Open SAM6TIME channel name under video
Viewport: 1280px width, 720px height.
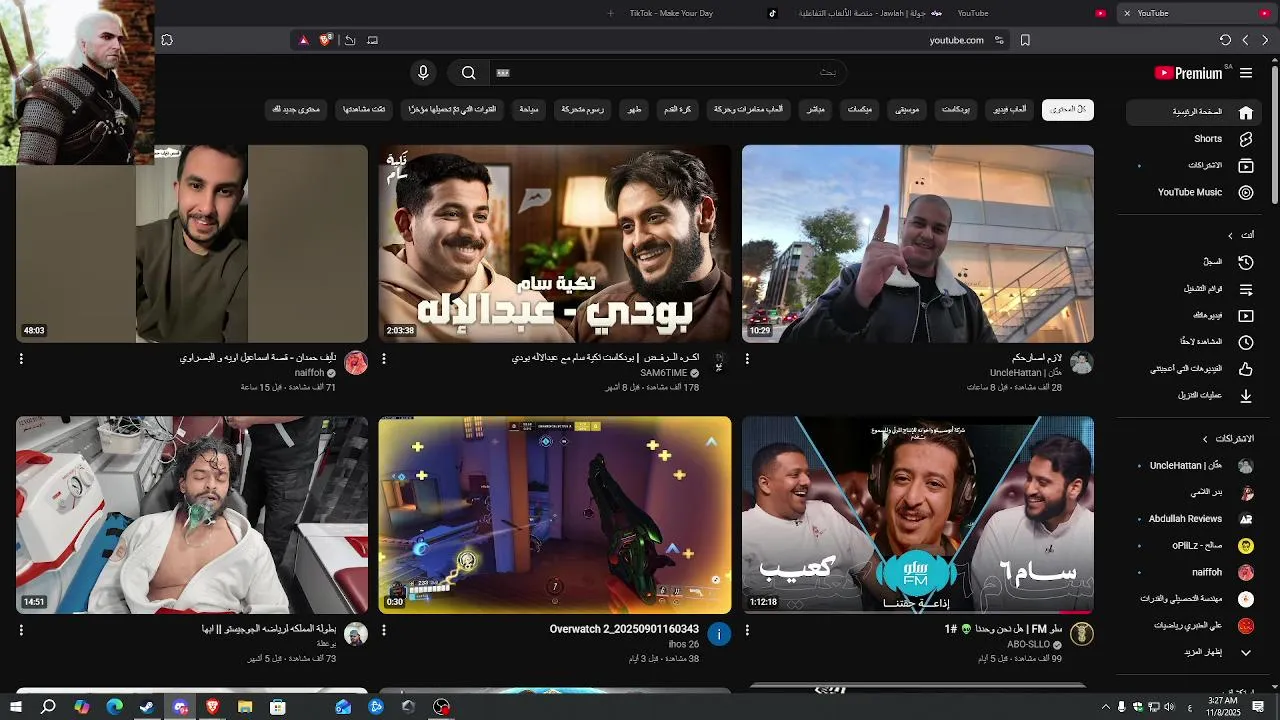[664, 373]
